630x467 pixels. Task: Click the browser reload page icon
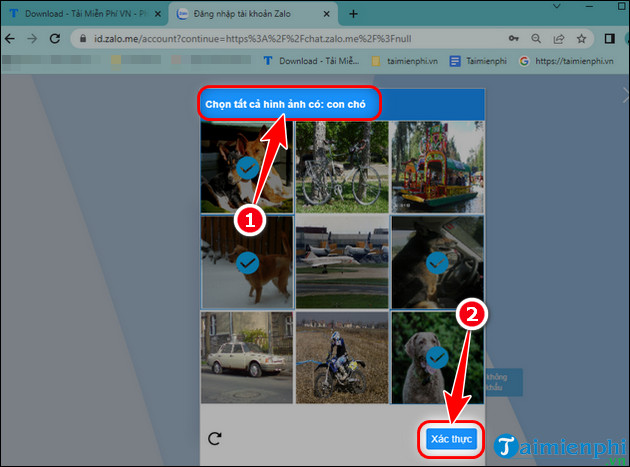click(58, 39)
